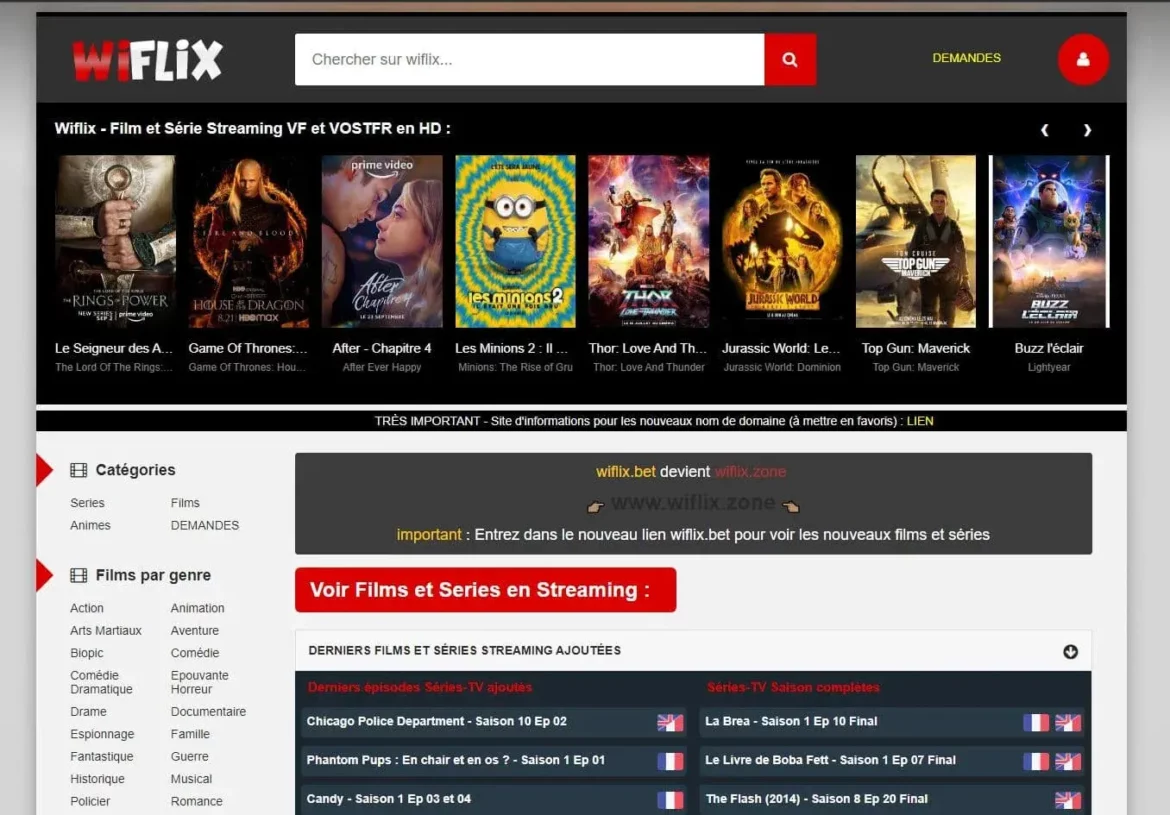
Task: Open the Top Gun: Maverick poster
Action: coord(915,241)
